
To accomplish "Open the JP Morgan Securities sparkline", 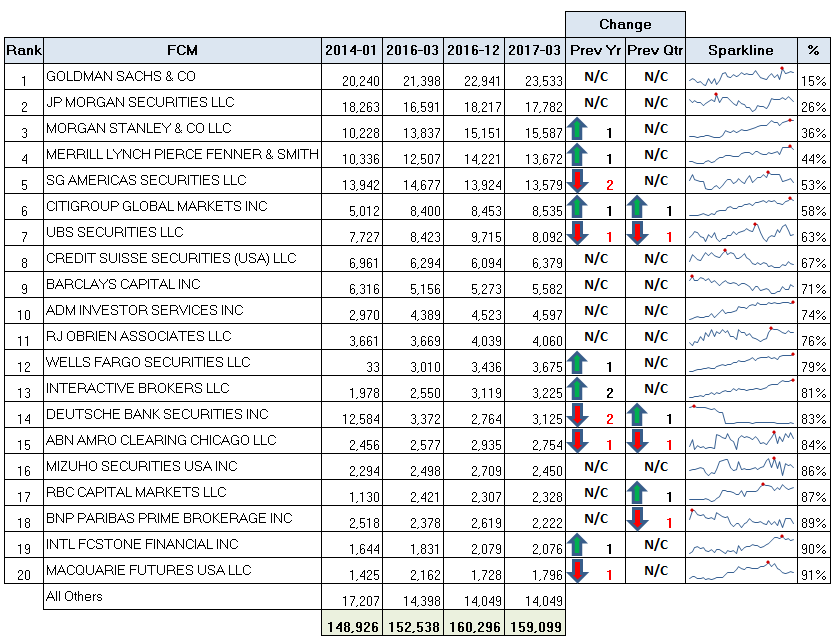I will (742, 103).
